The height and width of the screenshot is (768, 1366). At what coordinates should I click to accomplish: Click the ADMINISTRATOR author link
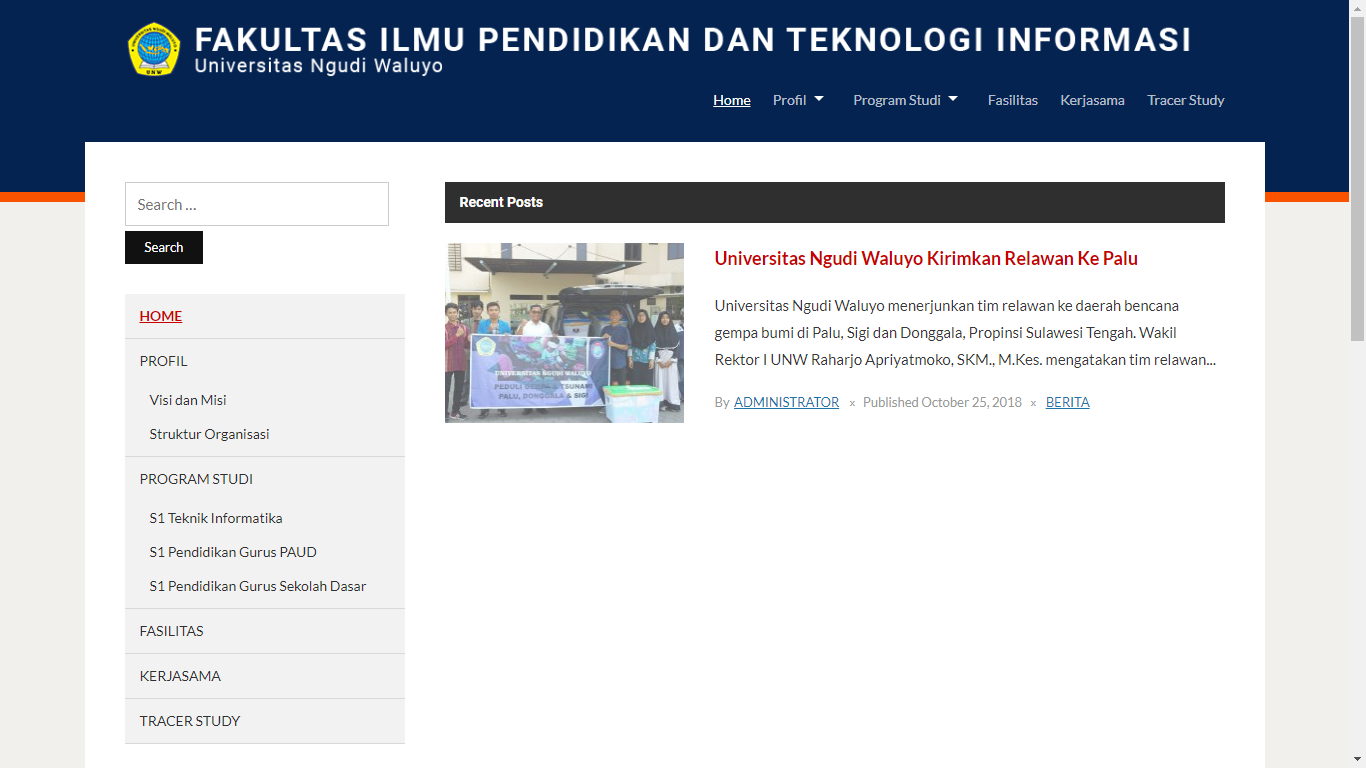786,402
